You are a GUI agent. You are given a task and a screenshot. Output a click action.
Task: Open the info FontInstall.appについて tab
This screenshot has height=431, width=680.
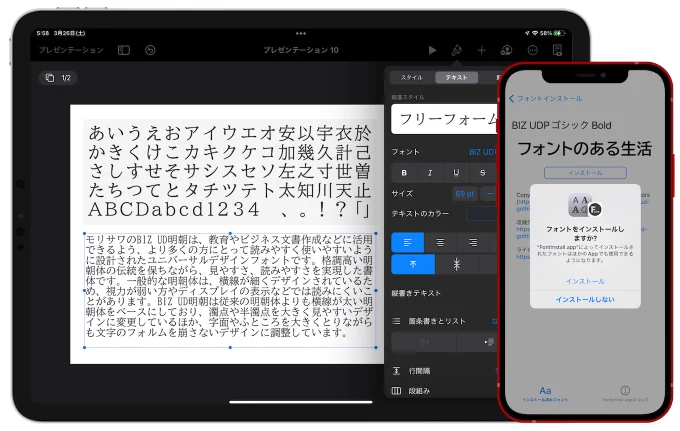(x=624, y=393)
